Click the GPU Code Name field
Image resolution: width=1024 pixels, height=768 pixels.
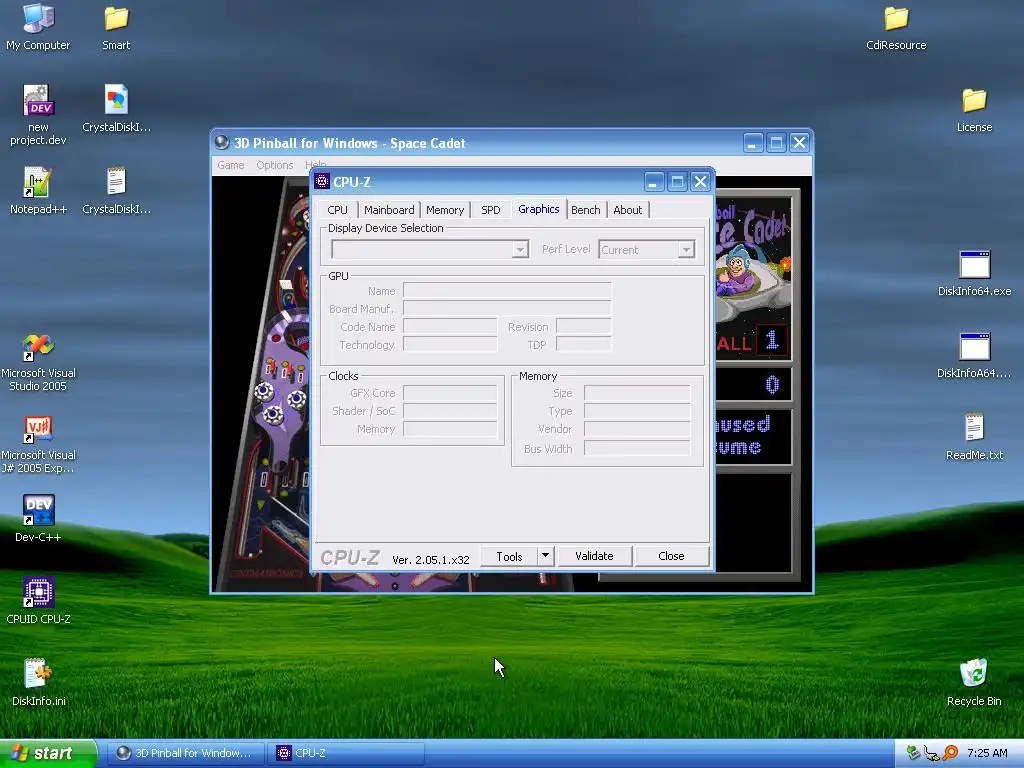(x=450, y=327)
